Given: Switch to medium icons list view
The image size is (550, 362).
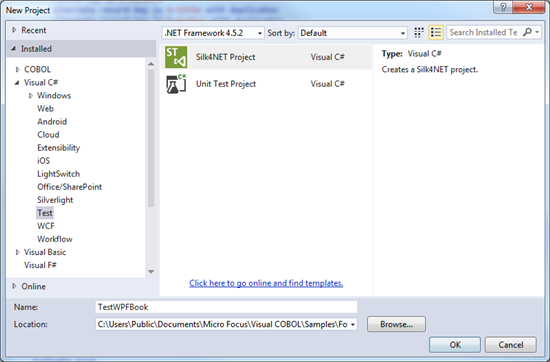Looking at the screenshot, I should click(x=436, y=33).
